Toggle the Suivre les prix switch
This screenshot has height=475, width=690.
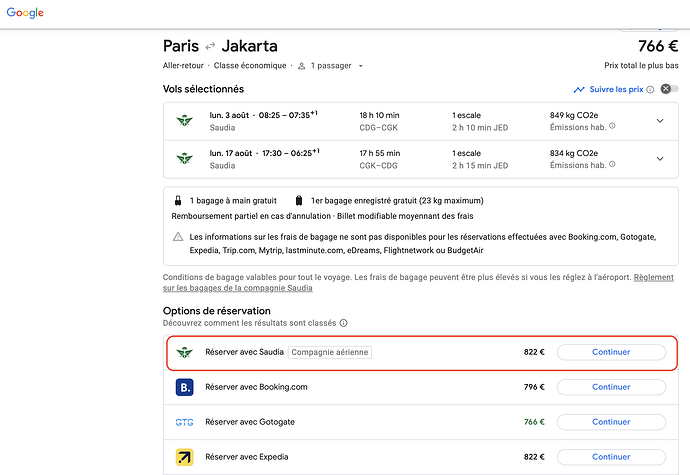pyautogui.click(x=669, y=89)
